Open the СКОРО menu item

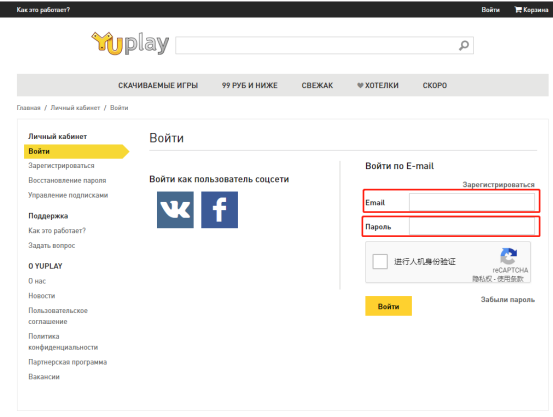pos(435,85)
